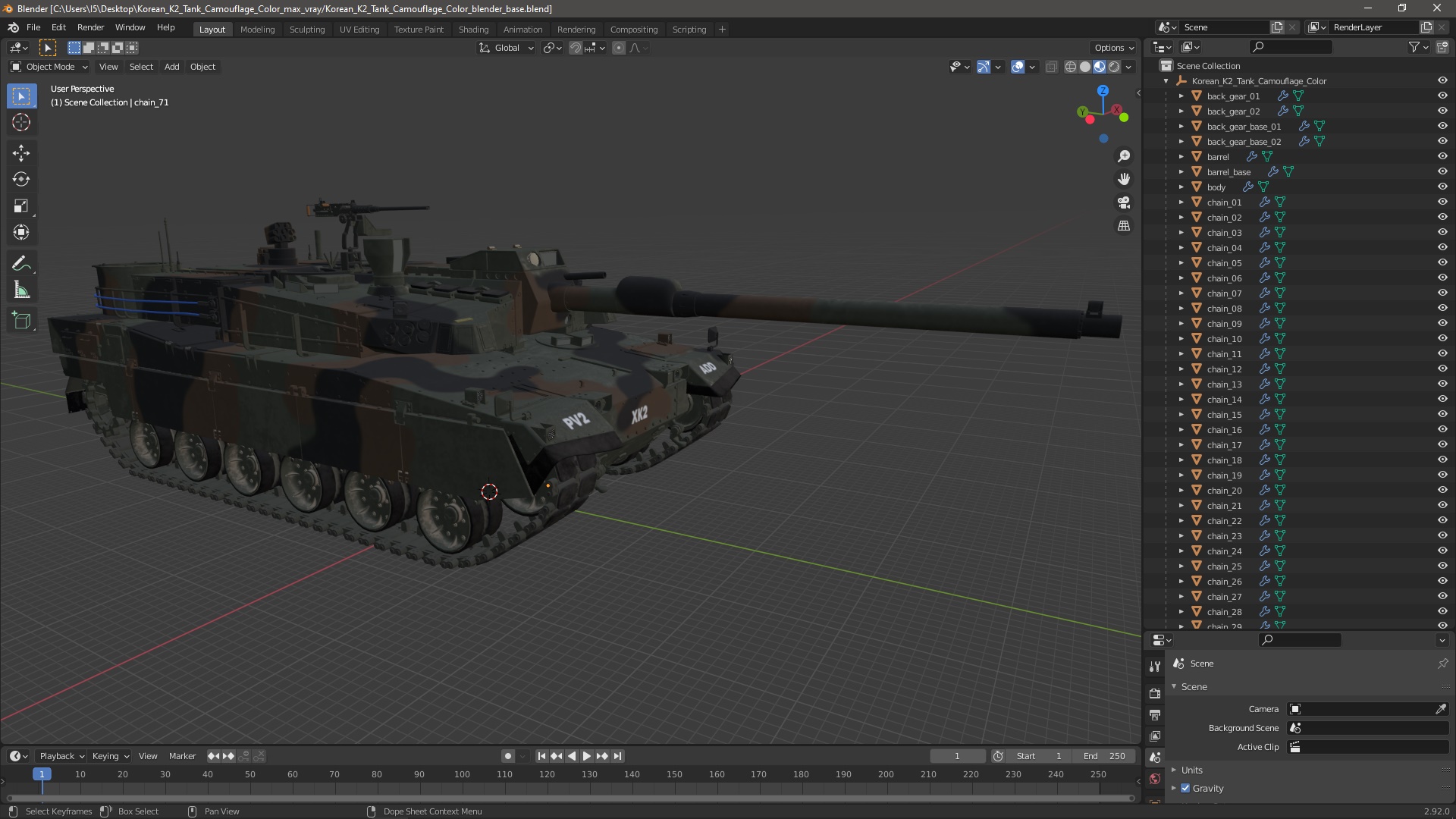The width and height of the screenshot is (1456, 819).
Task: Open the Global transform orientation dropdown
Action: click(507, 48)
